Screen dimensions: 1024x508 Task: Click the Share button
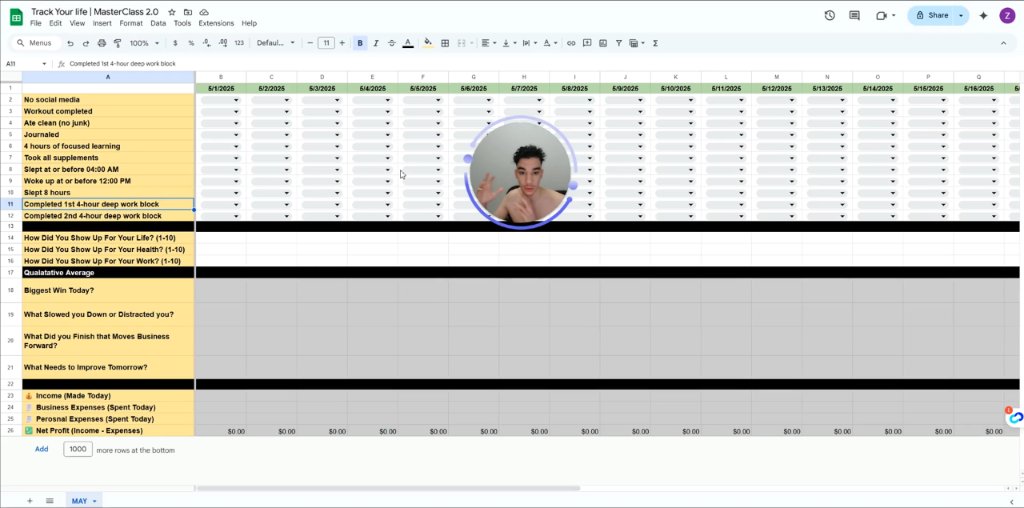point(931,15)
